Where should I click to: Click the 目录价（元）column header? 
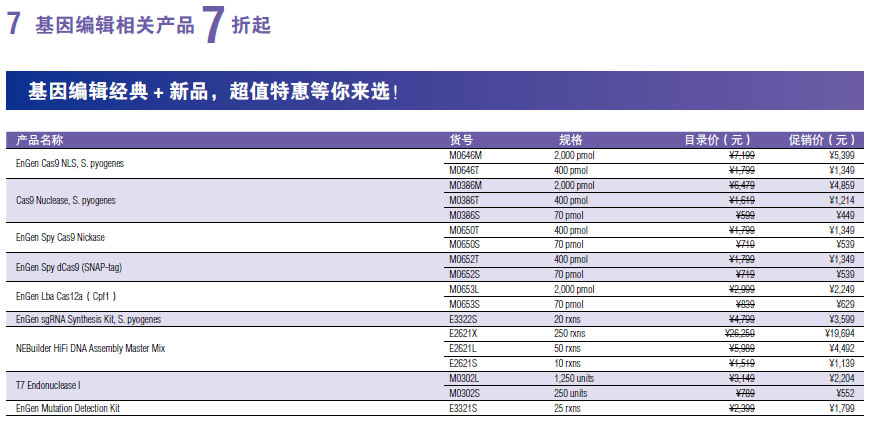718,140
